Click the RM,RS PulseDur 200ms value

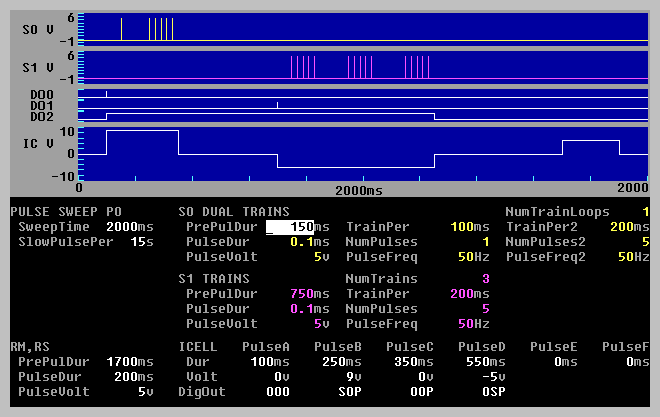point(136,377)
